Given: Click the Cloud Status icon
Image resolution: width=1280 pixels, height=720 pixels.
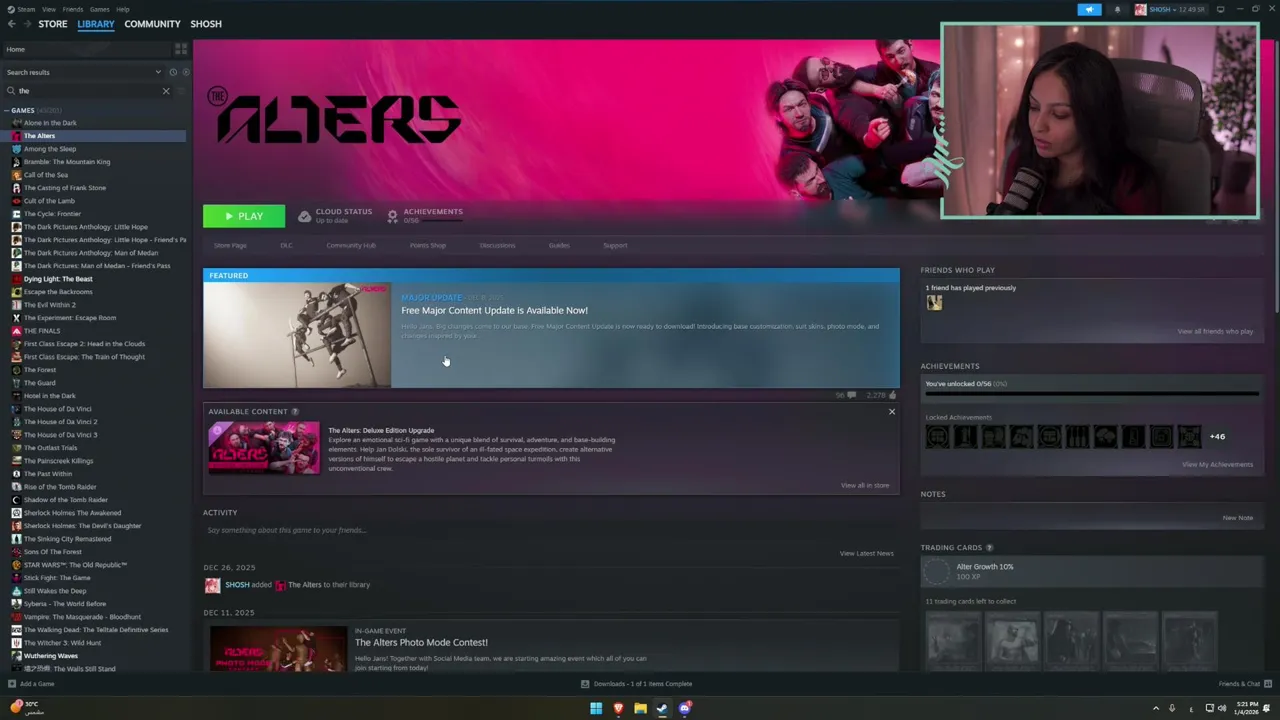Looking at the screenshot, I should click(304, 216).
